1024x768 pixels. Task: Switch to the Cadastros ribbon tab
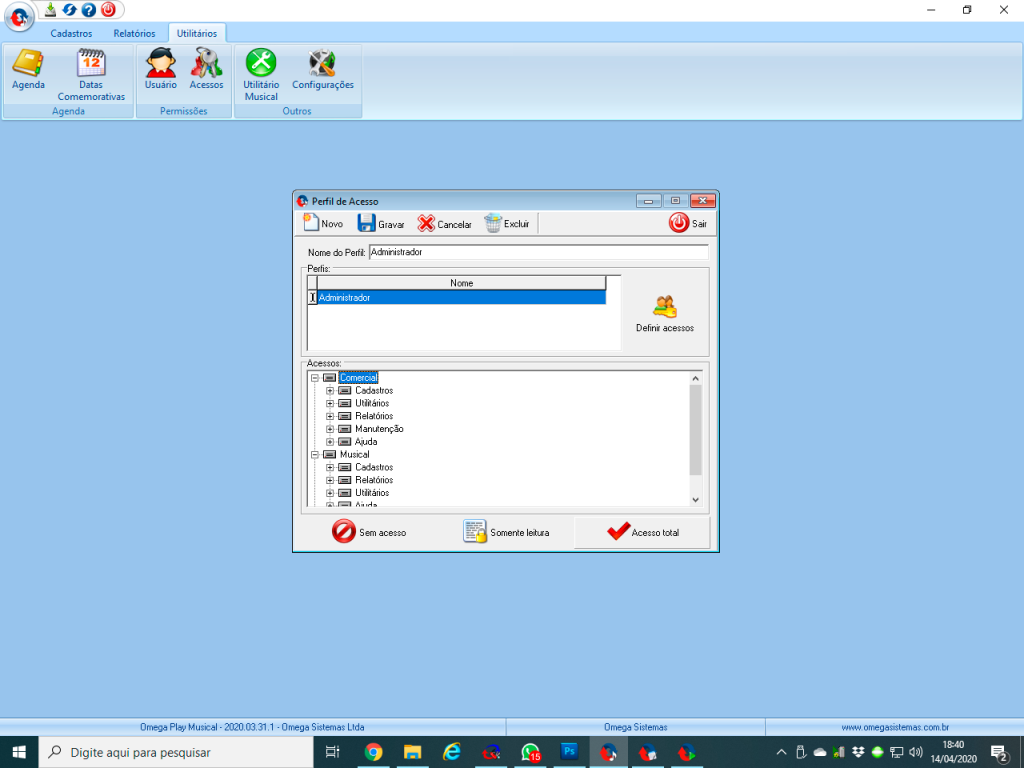(71, 33)
